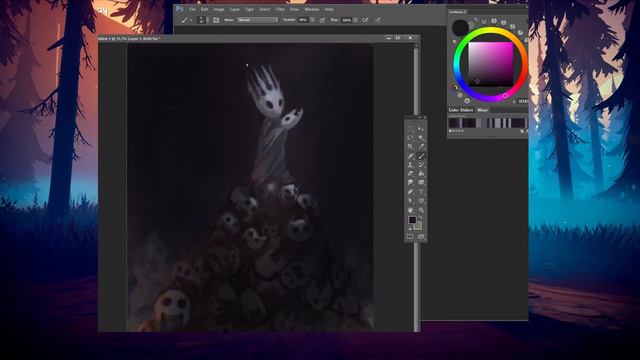Open the Select menu
Screen dimensions: 640x360
click(264, 9)
